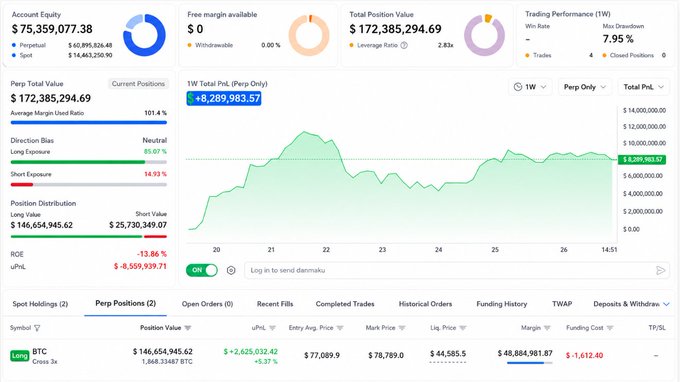Screen dimensions: 680x382
Task: Click the highlighted +8,289,983.57 PnL value
Action: pyautogui.click(x=224, y=98)
